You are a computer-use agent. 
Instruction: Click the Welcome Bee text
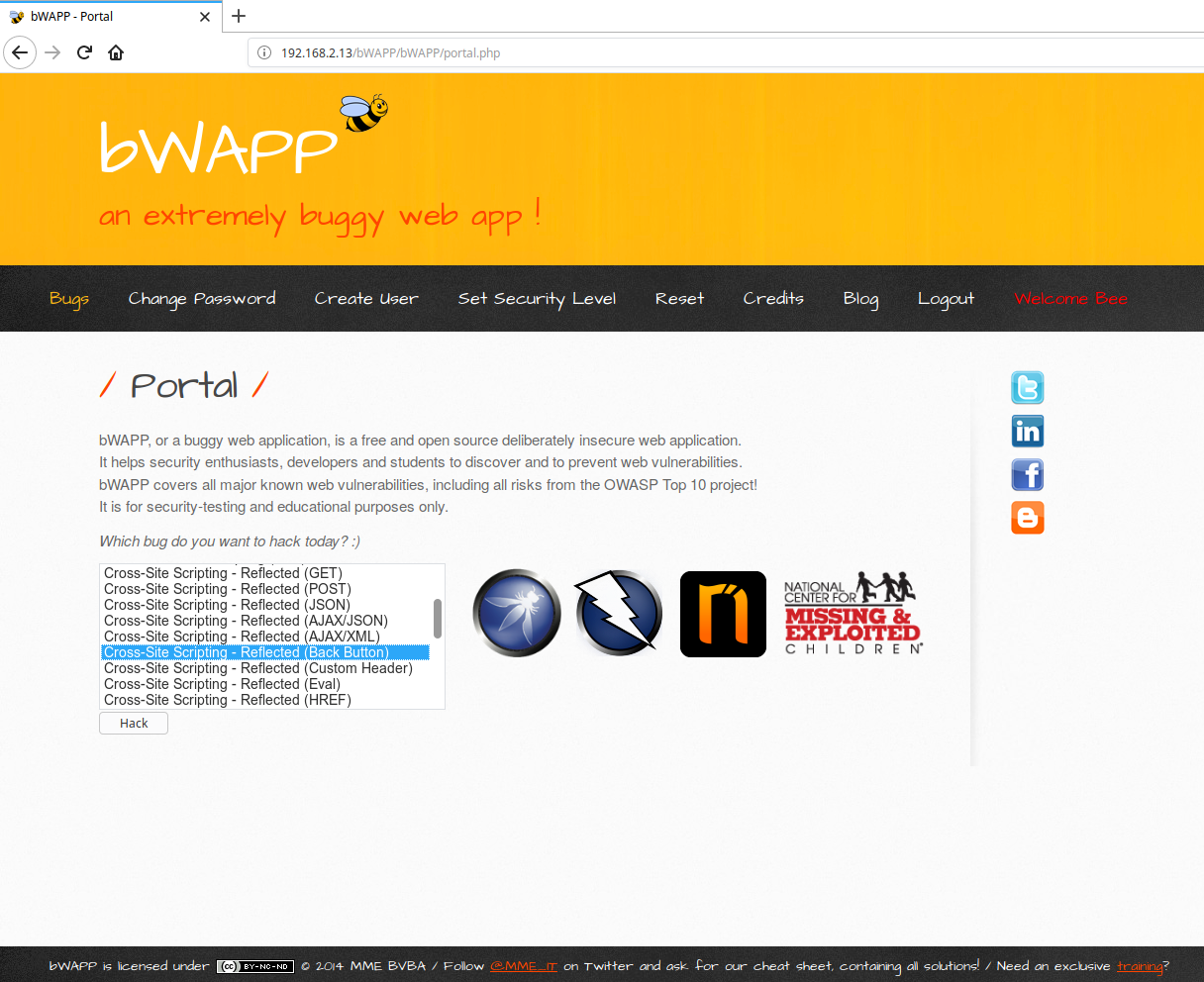pos(1071,298)
